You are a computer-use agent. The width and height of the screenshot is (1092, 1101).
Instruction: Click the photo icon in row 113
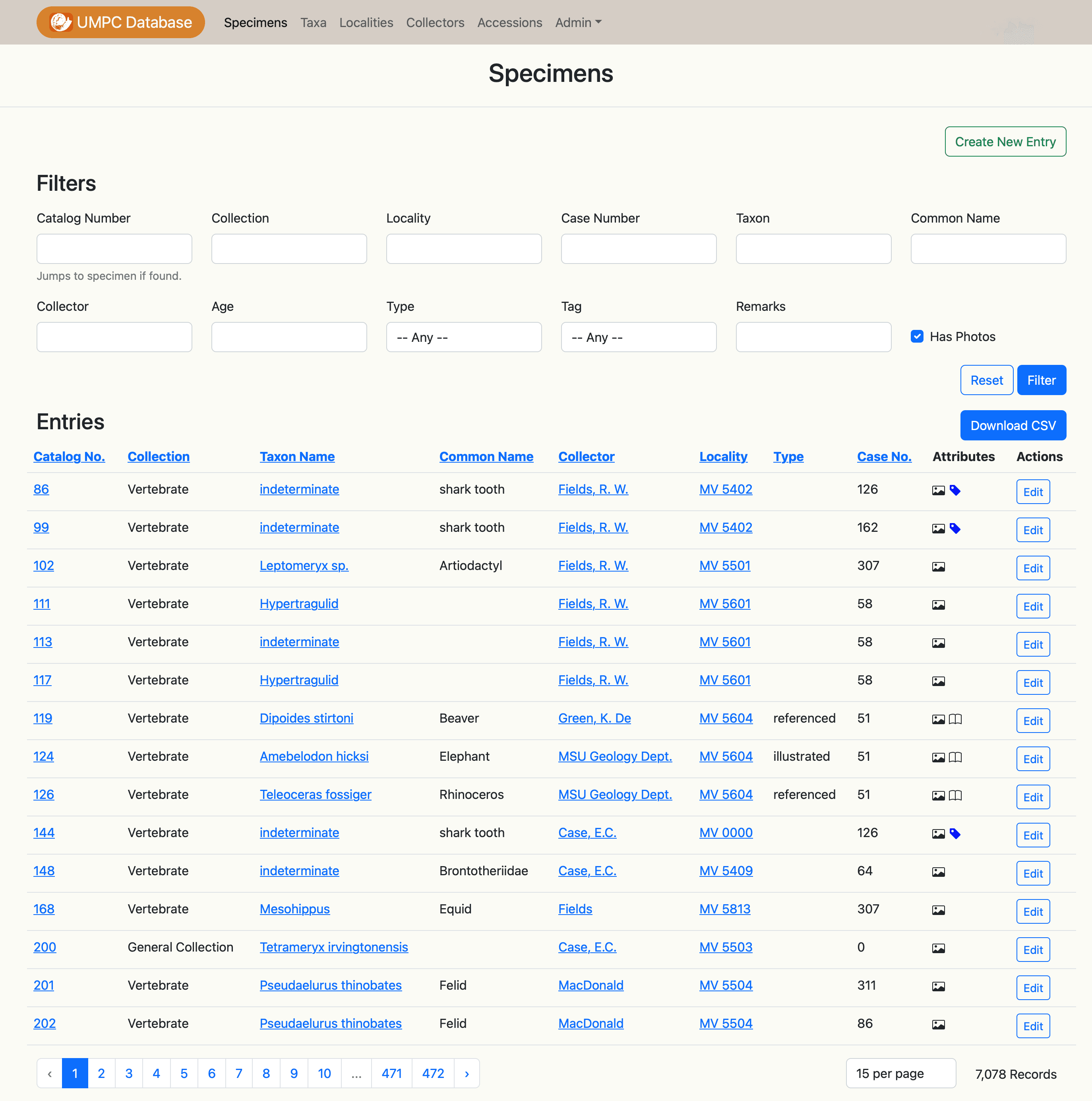(x=938, y=643)
